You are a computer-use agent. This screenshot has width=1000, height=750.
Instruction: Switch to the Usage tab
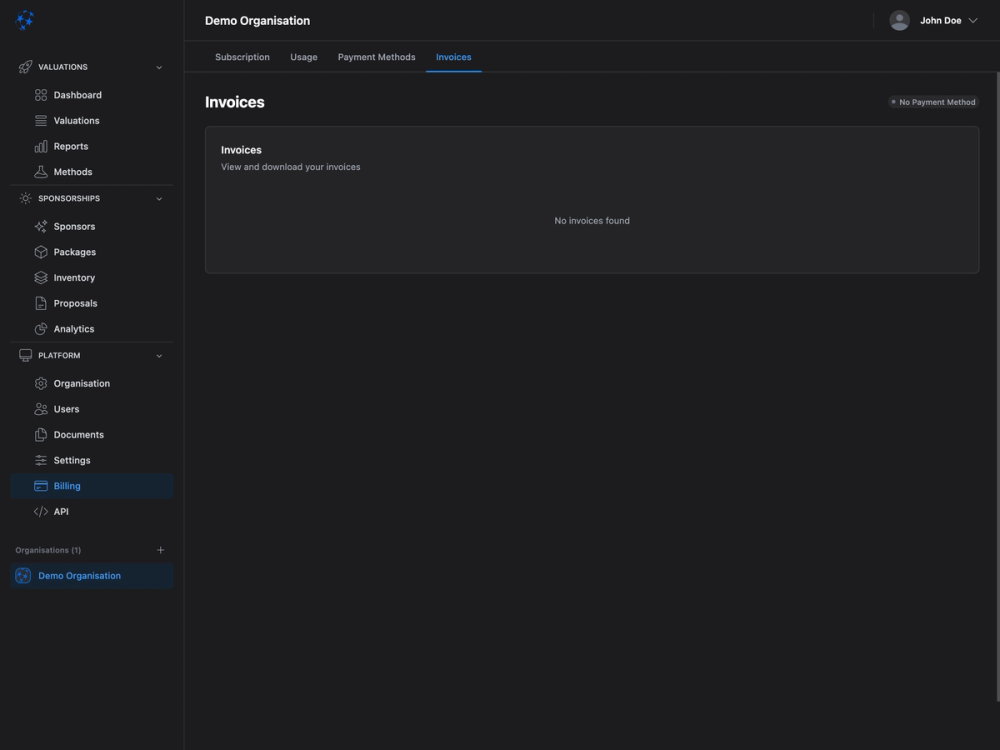pos(304,56)
